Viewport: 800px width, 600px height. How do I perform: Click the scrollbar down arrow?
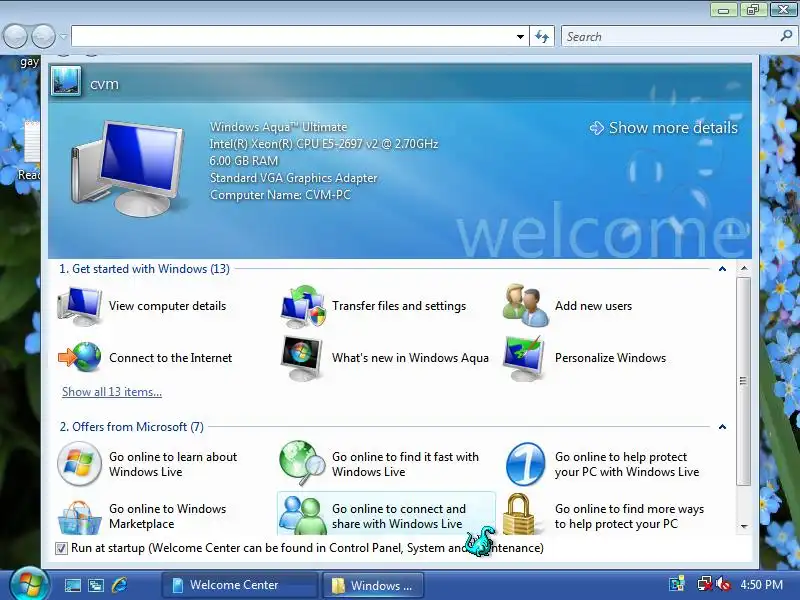(x=744, y=526)
